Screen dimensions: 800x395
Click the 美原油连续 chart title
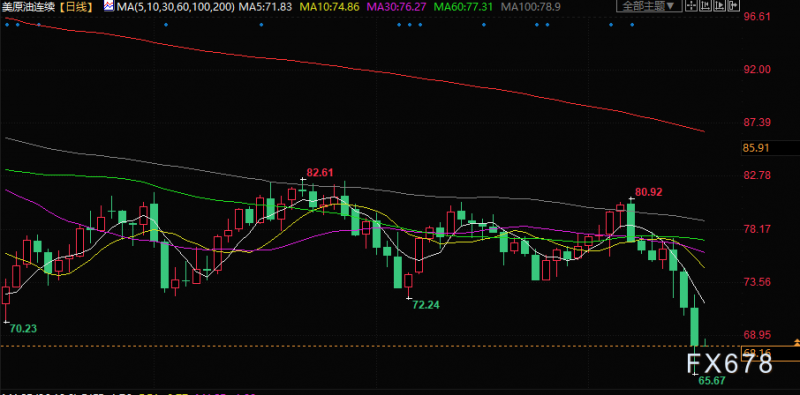tap(30, 7)
